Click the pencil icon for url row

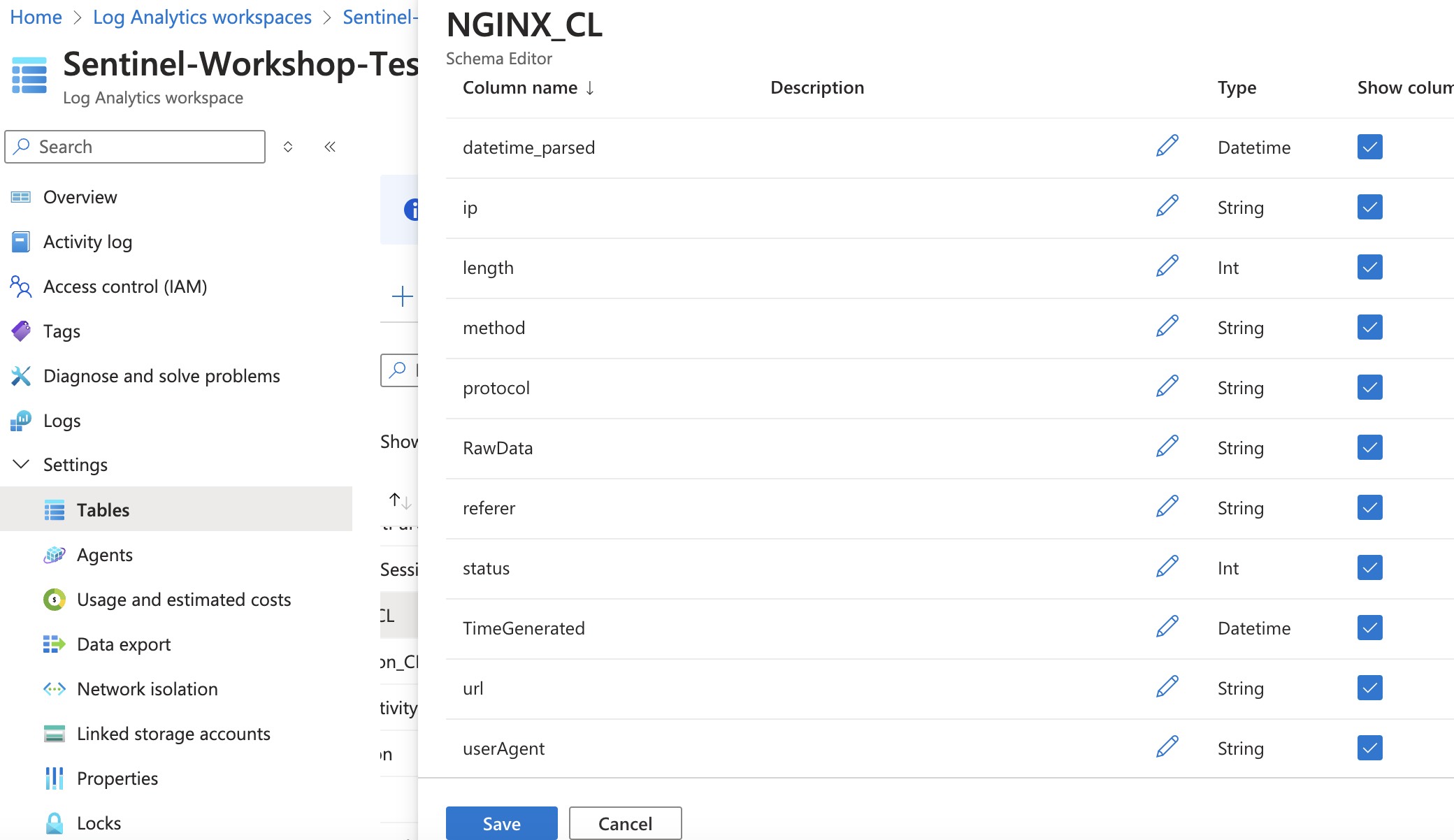[1167, 688]
